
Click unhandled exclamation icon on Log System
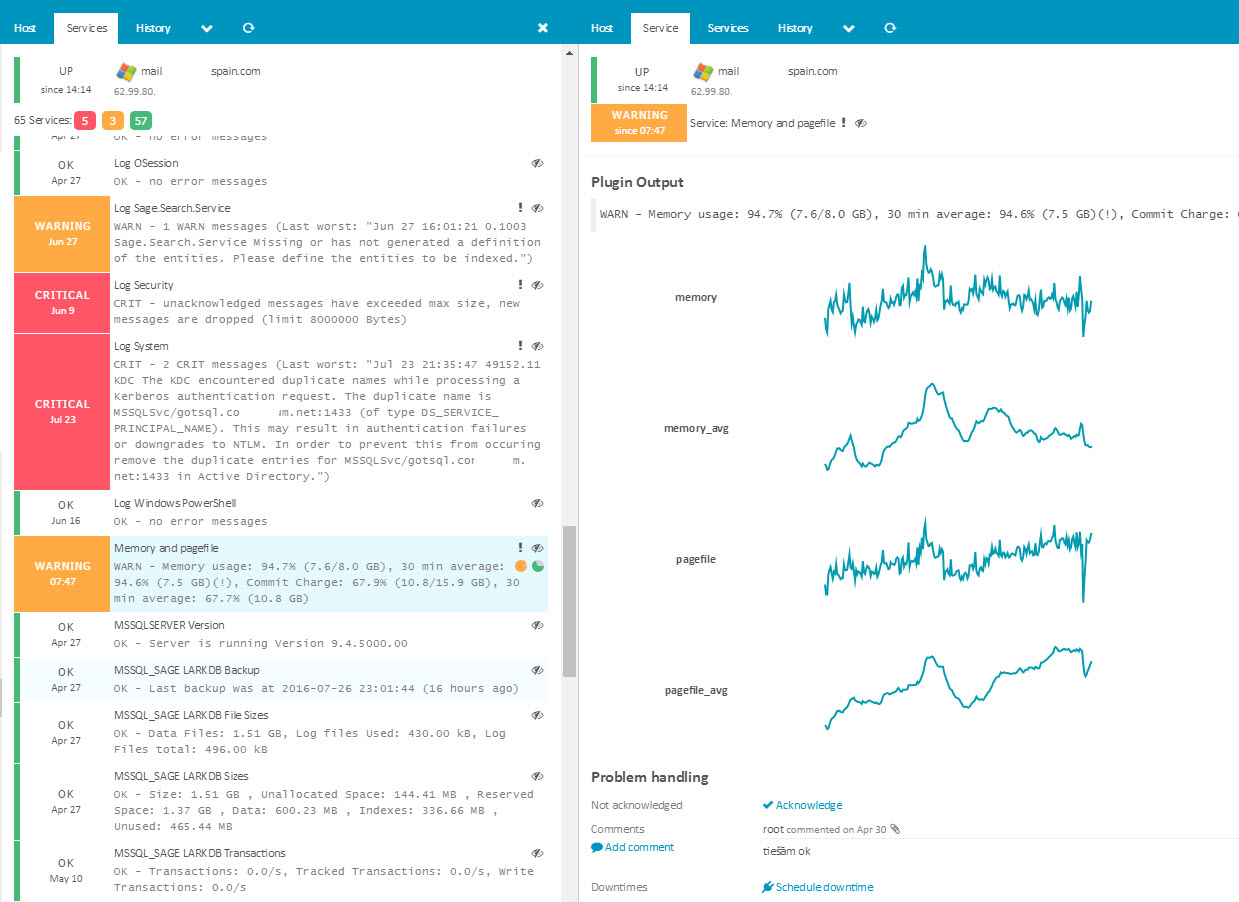click(520, 346)
